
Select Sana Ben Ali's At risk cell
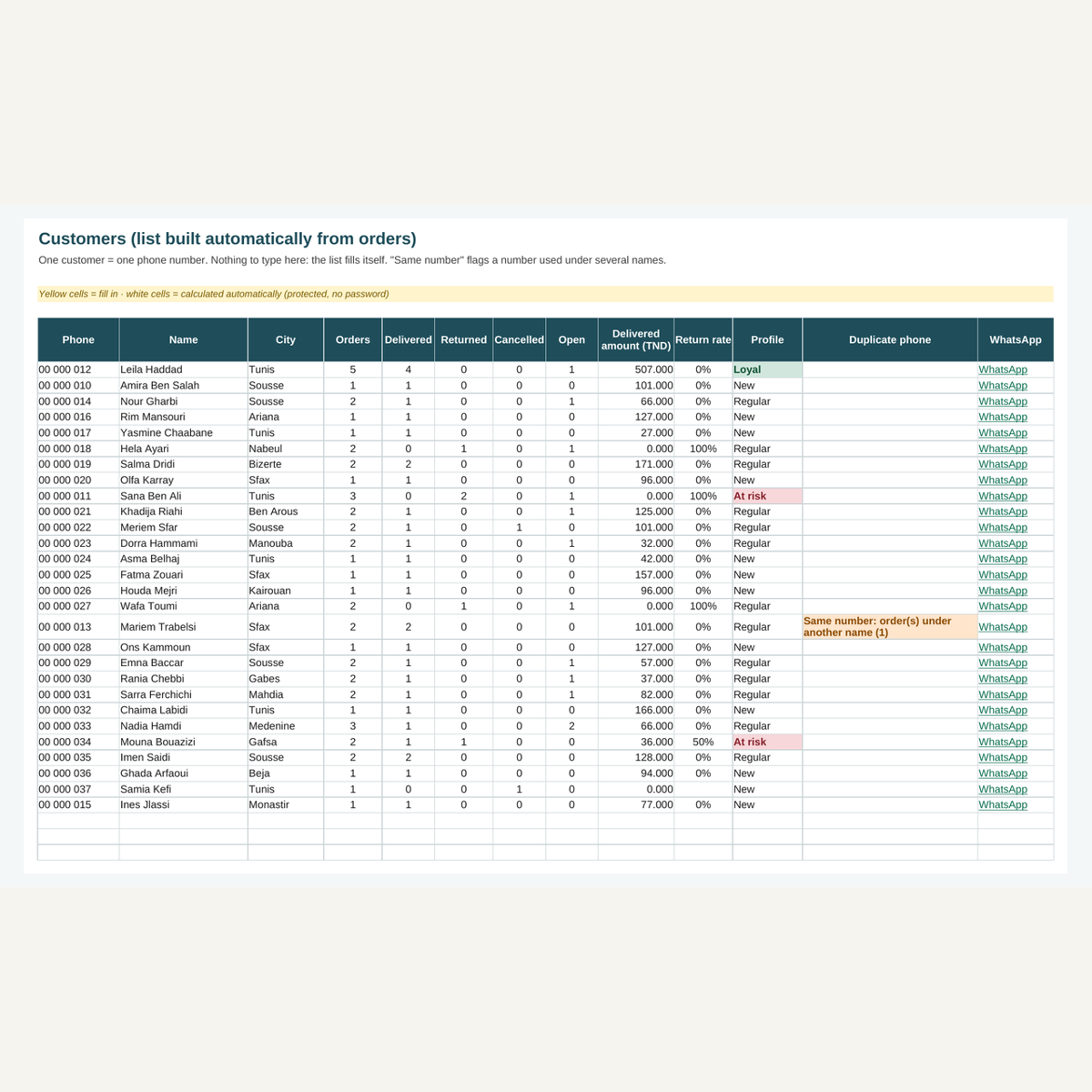[x=767, y=496]
